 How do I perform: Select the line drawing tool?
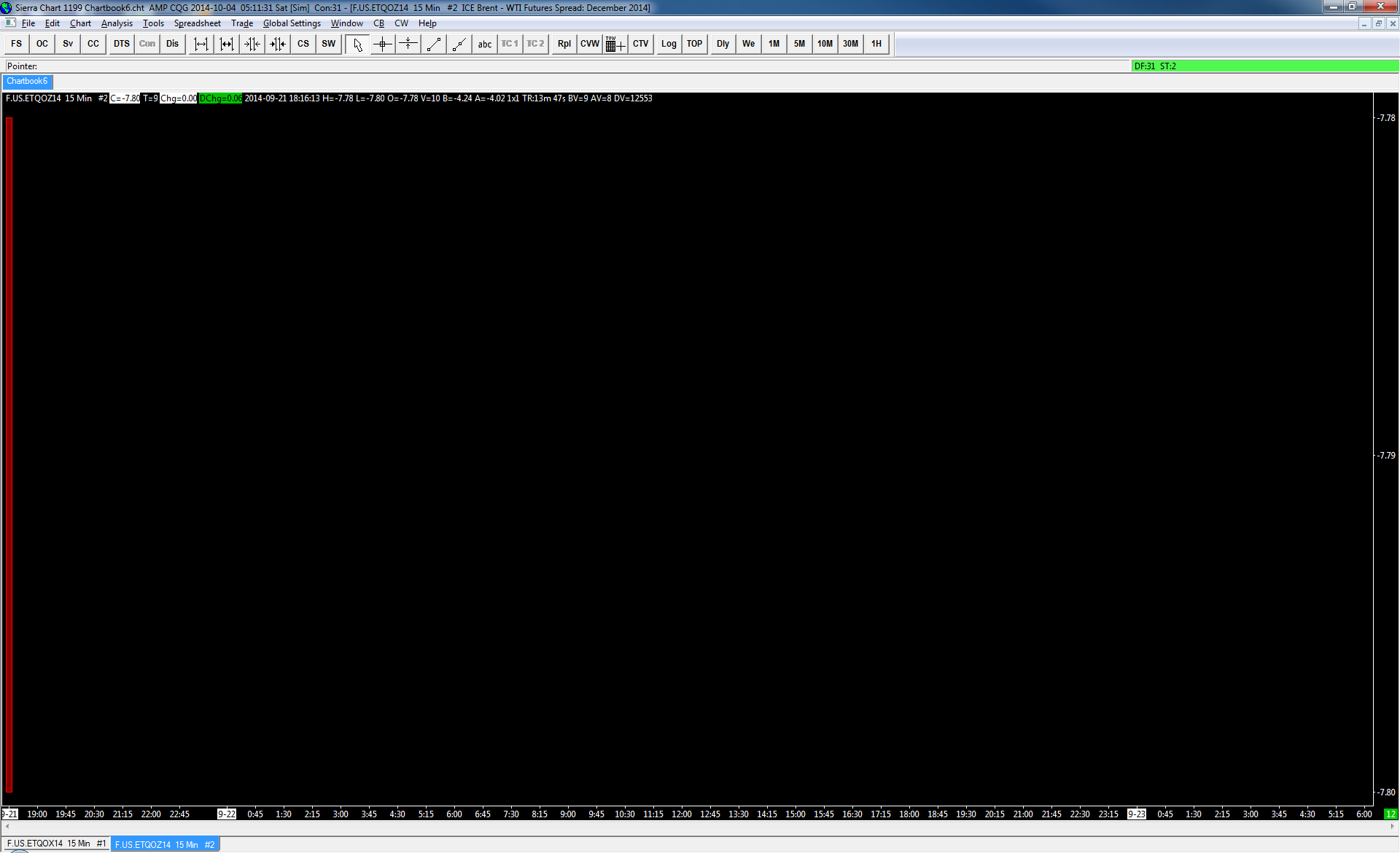tap(434, 44)
